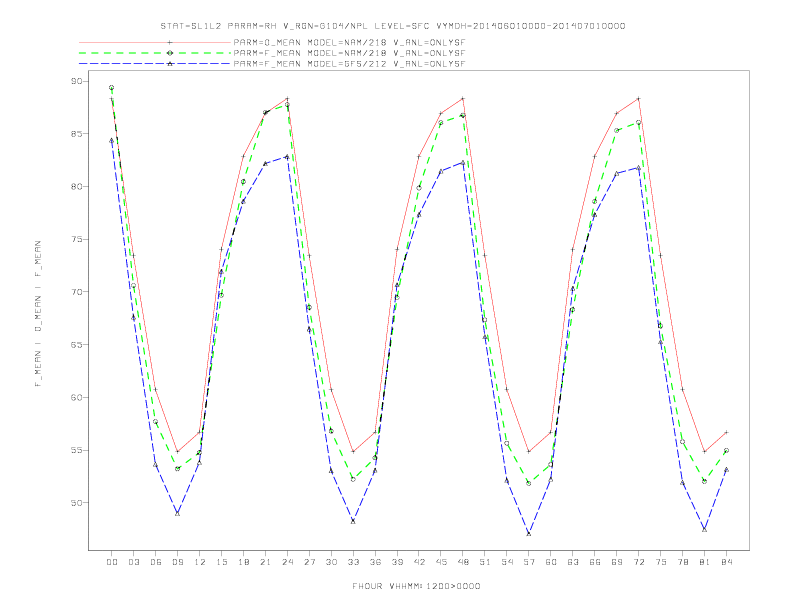Click the vertical y-axis label F_MEAN | O_MEAN | F_MEAN
792x612 pixels.
[38, 314]
